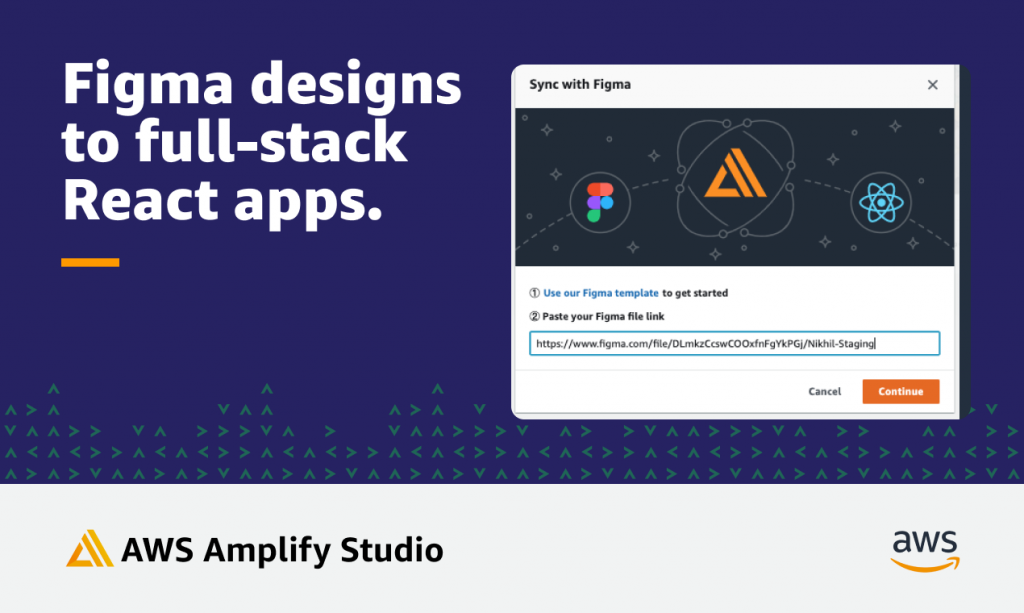Close the Sync with Figma dialog

pyautogui.click(x=932, y=85)
